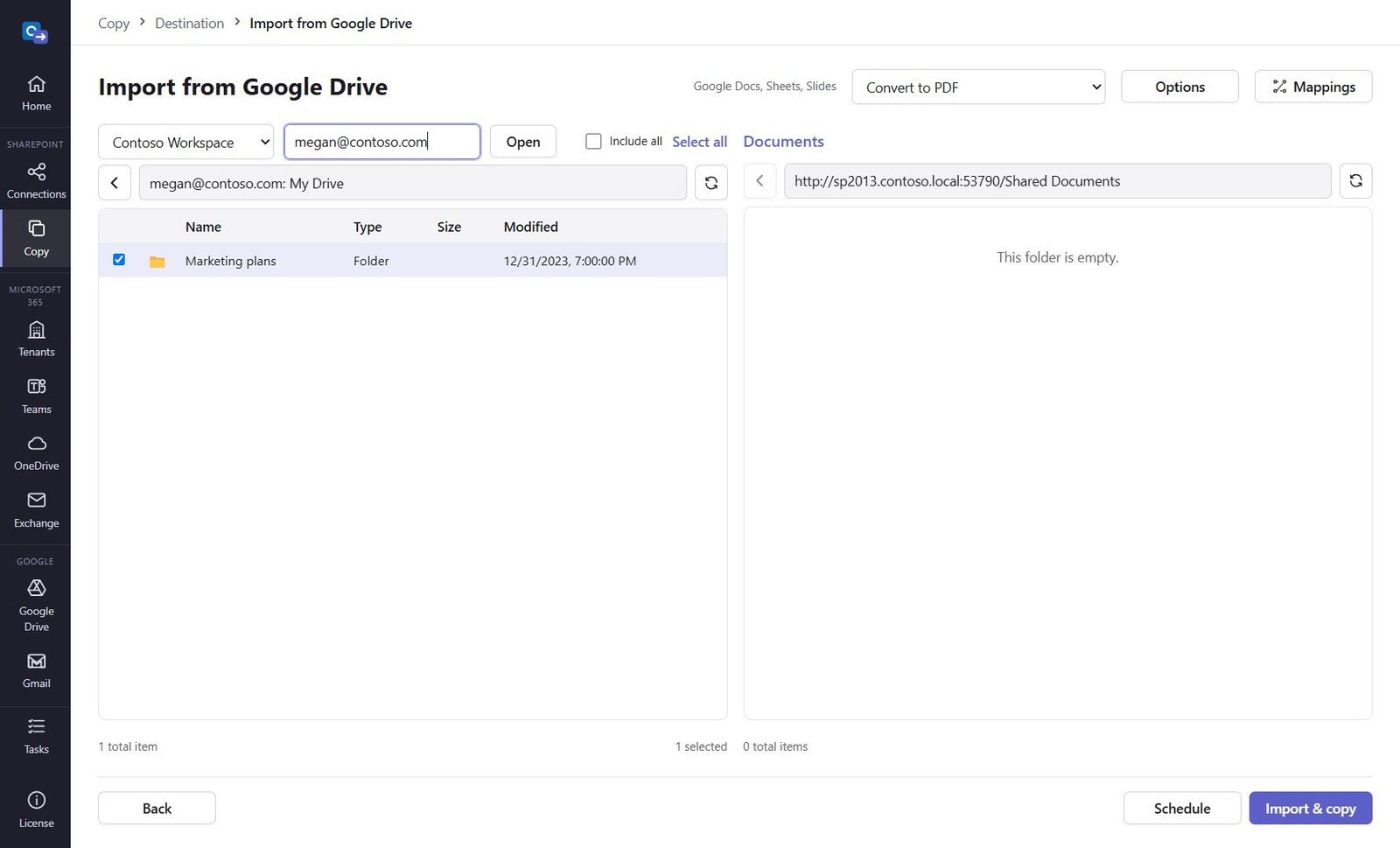Click the Schedule button
Viewport: 1400px width, 848px height.
coord(1182,809)
